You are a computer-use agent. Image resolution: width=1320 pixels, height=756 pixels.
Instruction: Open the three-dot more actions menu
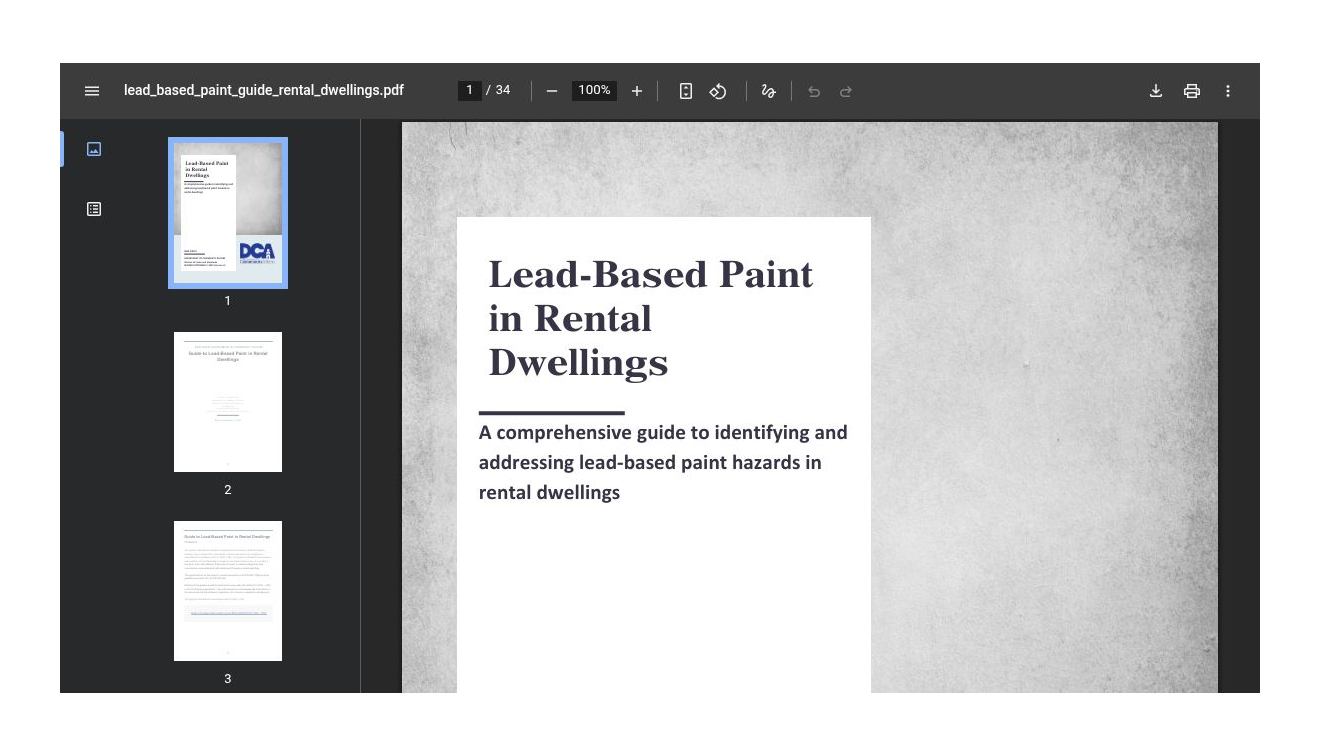click(x=1228, y=91)
